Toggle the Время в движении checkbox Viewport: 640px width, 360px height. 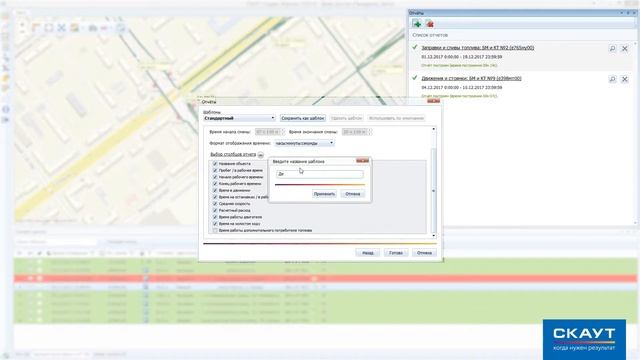pyautogui.click(x=215, y=190)
